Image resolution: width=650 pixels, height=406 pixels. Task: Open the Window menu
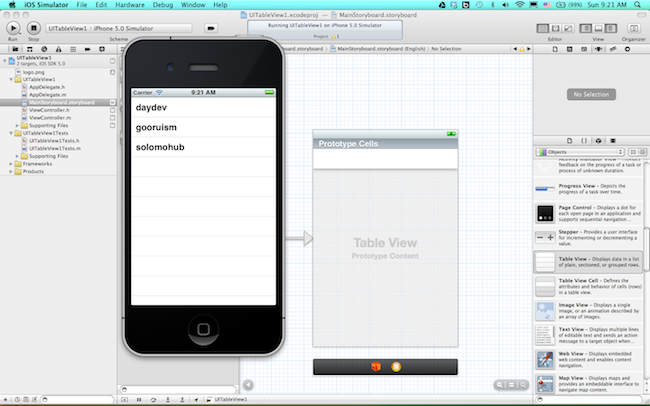click(193, 5)
